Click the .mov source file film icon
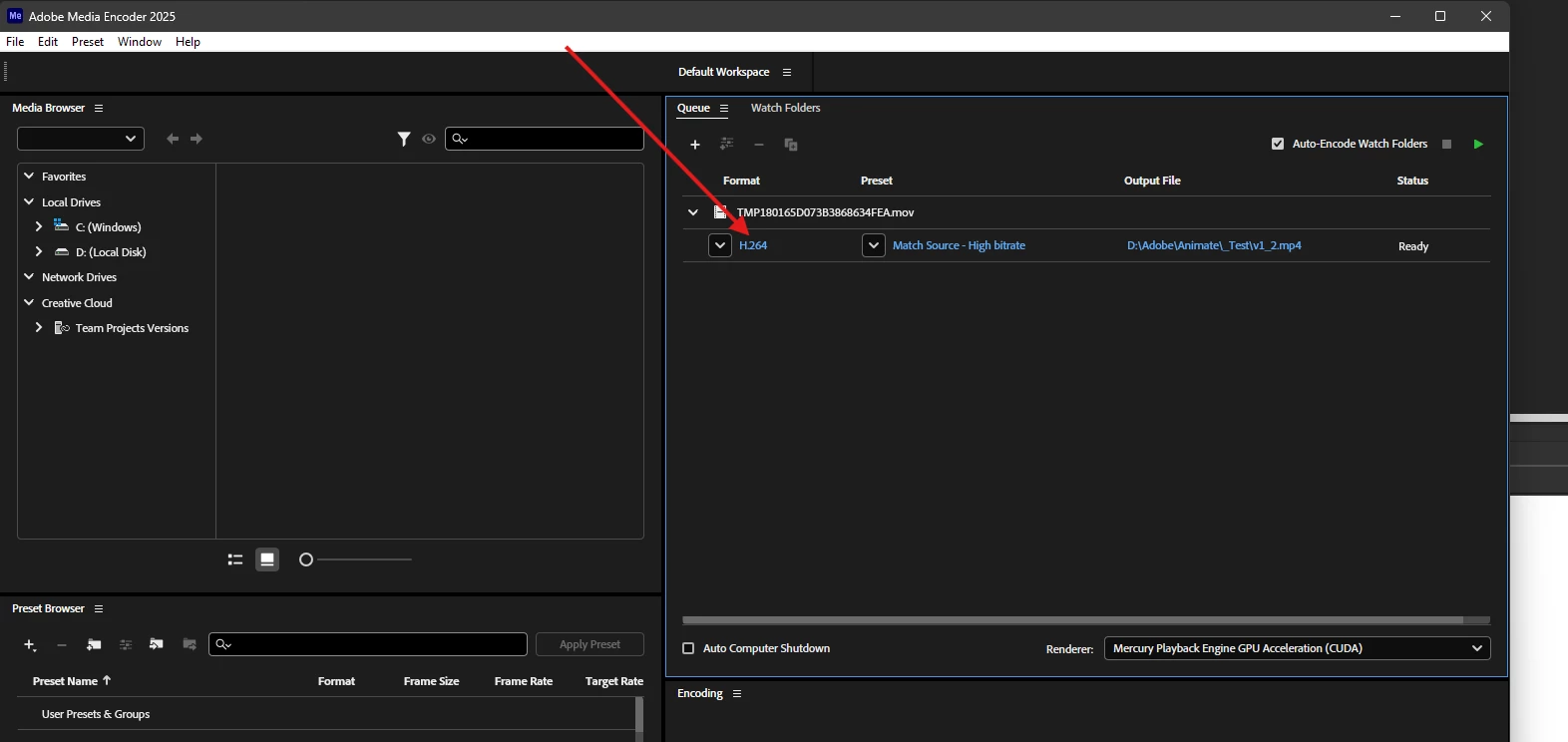The height and width of the screenshot is (742, 1568). point(720,211)
